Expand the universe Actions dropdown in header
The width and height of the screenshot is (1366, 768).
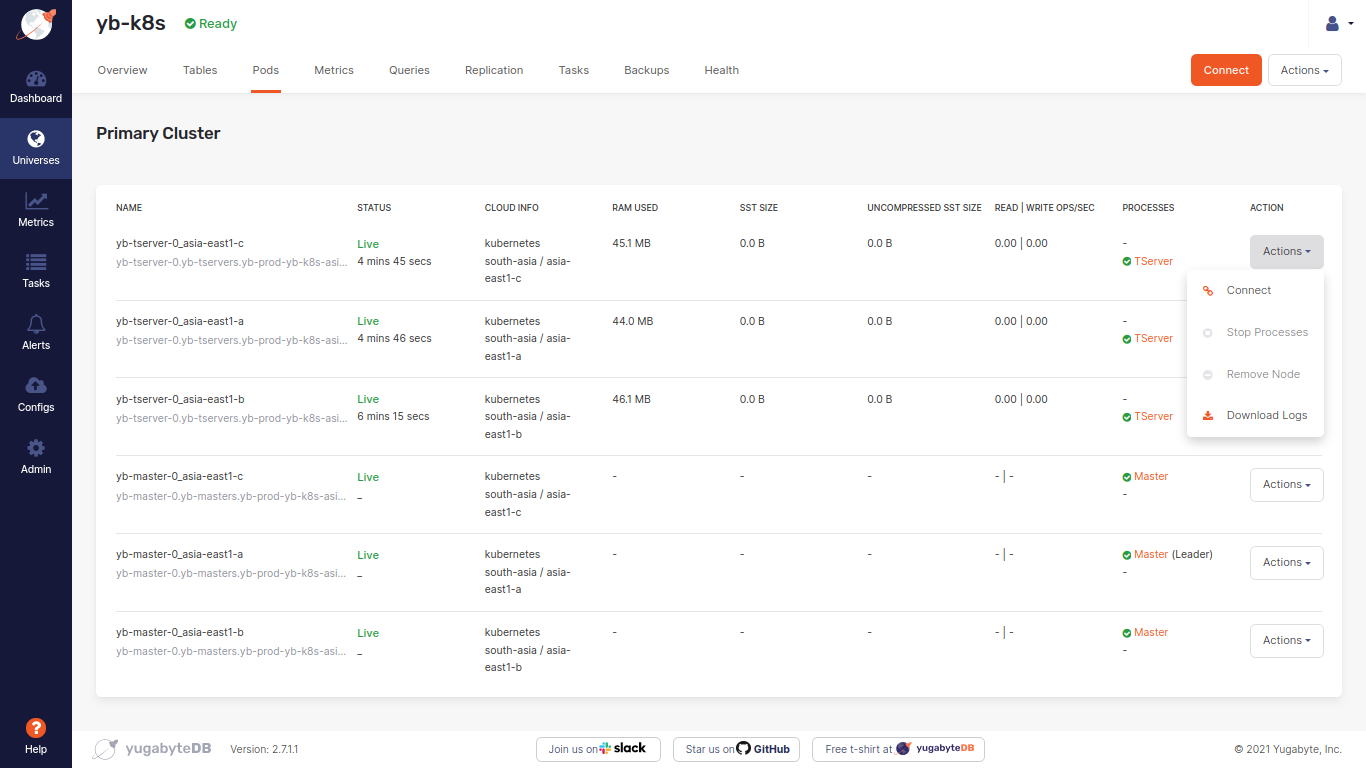tap(1304, 70)
